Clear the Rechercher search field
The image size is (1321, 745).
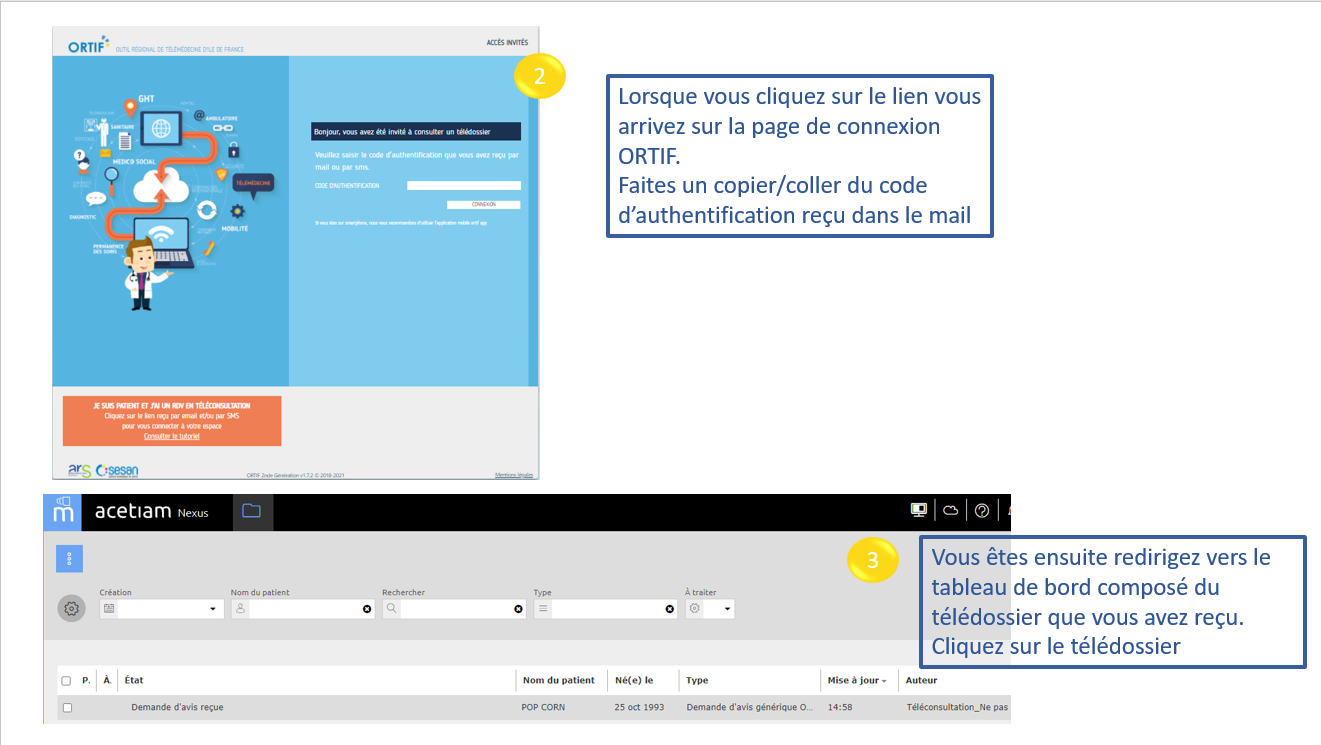(518, 609)
